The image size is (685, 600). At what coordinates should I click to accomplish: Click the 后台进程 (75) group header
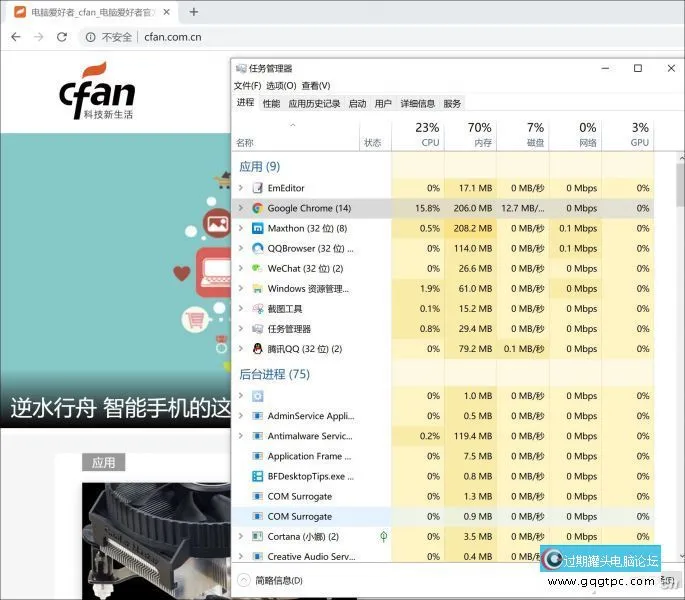(274, 375)
